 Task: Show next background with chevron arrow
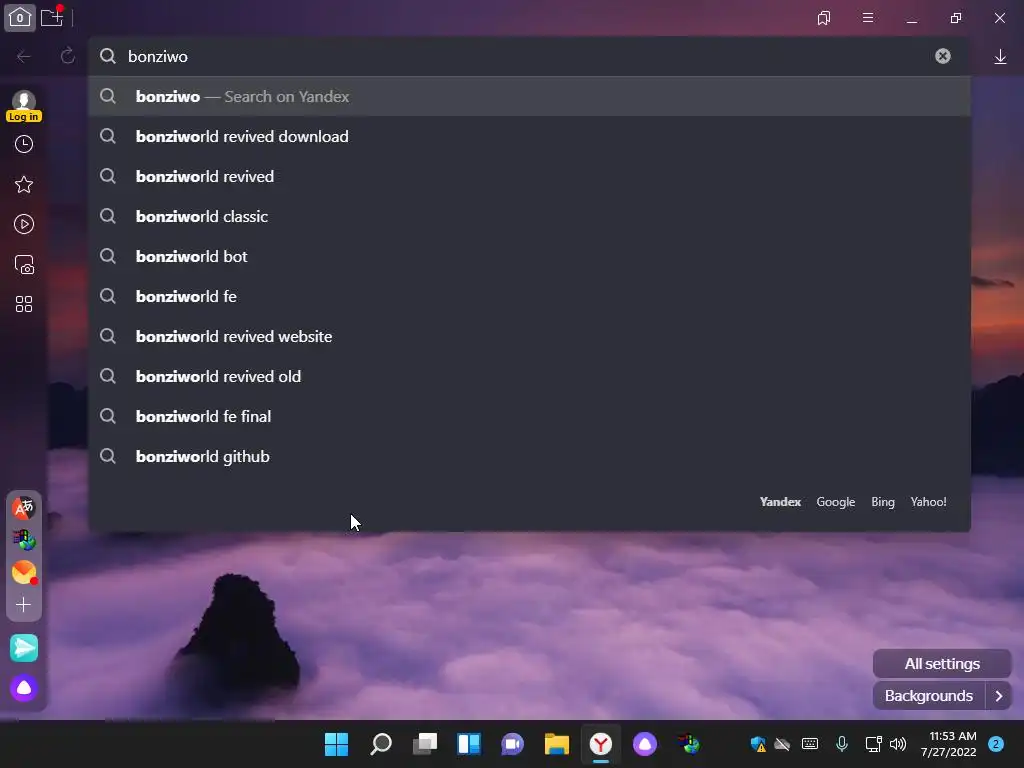click(x=999, y=696)
